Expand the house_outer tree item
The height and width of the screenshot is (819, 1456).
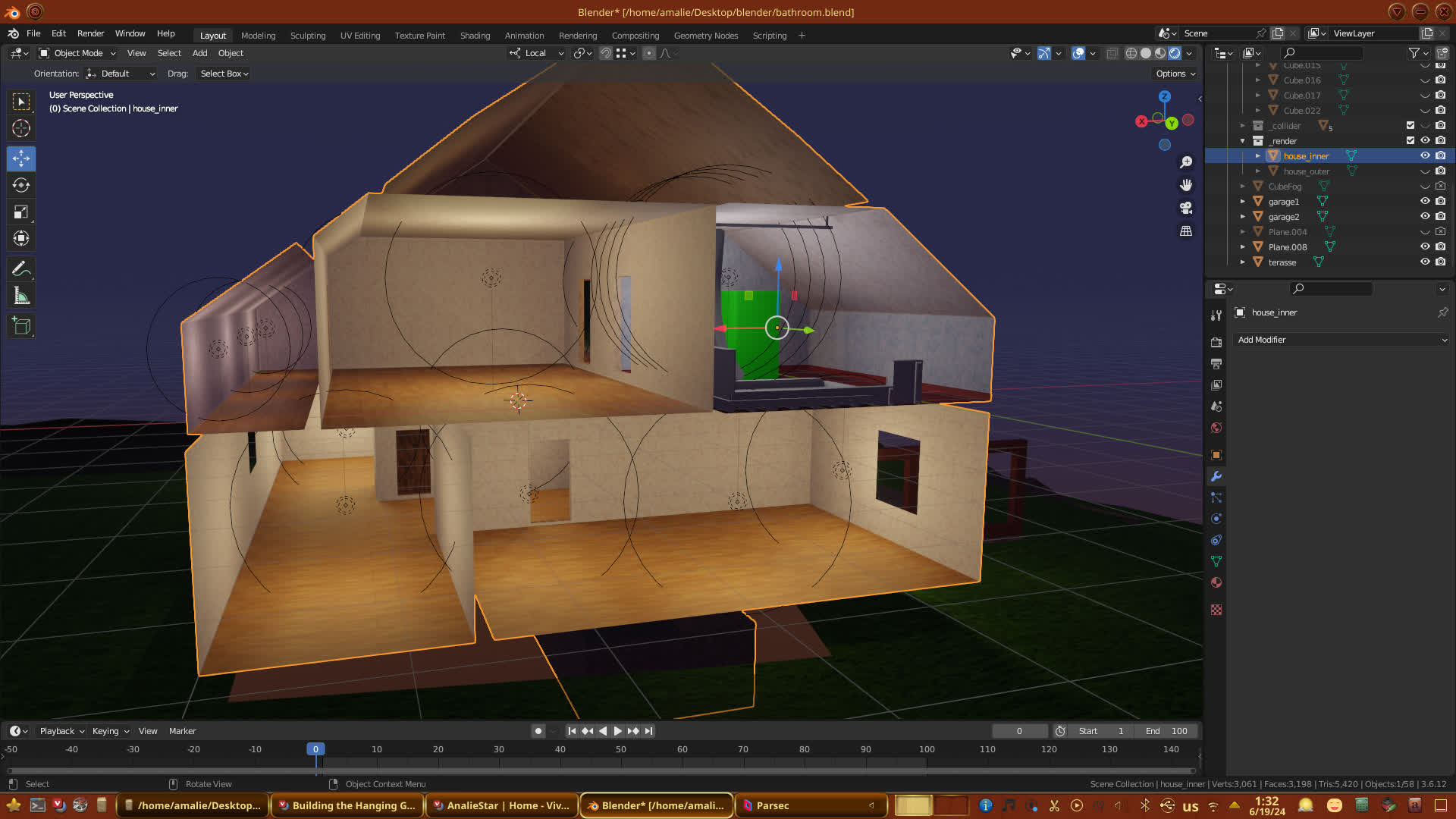pyautogui.click(x=1258, y=171)
